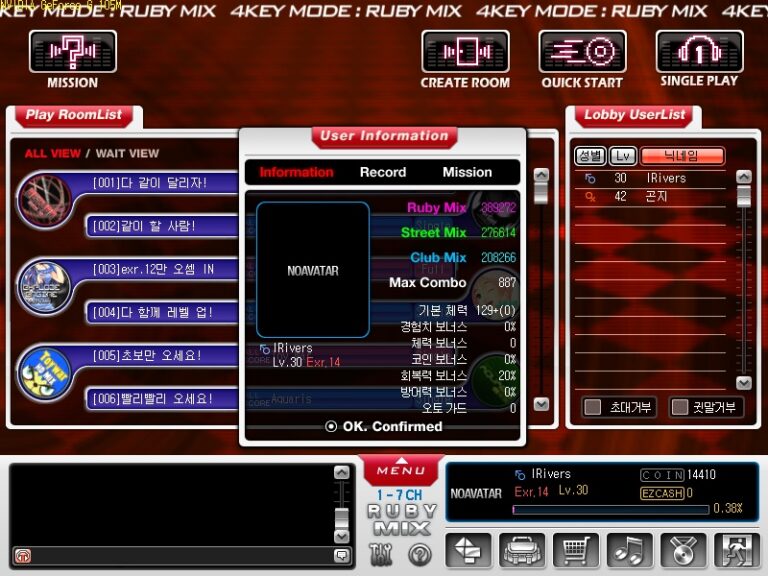Viewport: 768px width, 576px height.
Task: Select ALL VIEW room filter
Action: (52, 153)
